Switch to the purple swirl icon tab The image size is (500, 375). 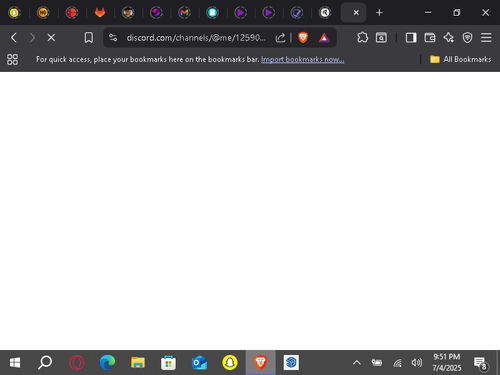[x=156, y=13]
